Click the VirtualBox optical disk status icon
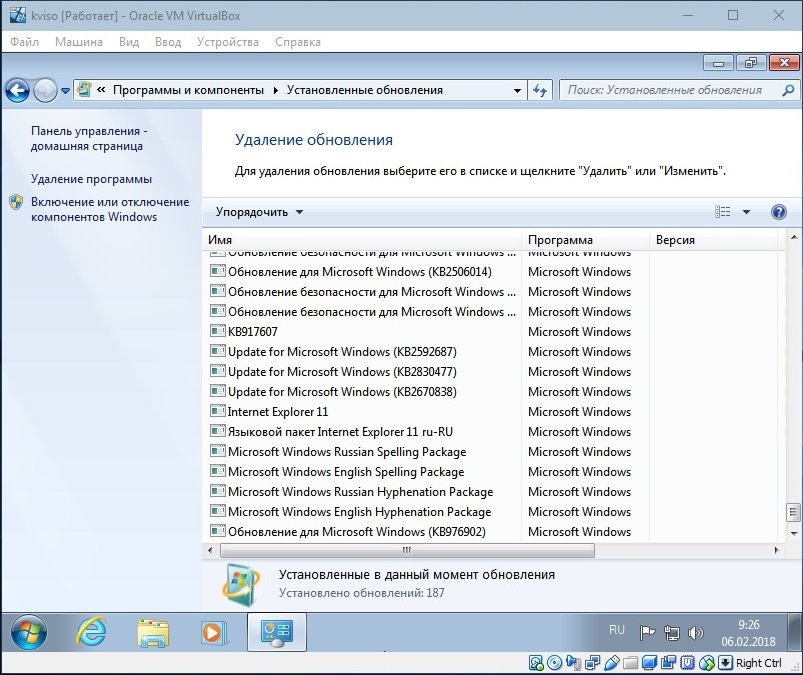 point(555,663)
